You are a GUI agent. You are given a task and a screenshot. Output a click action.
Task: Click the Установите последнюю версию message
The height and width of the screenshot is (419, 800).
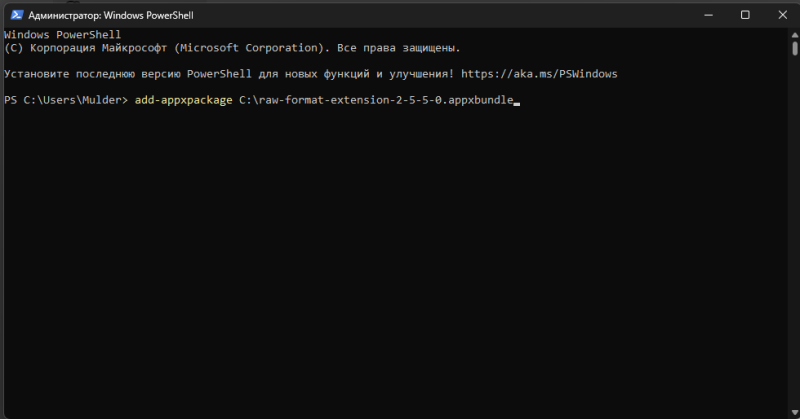(100, 74)
